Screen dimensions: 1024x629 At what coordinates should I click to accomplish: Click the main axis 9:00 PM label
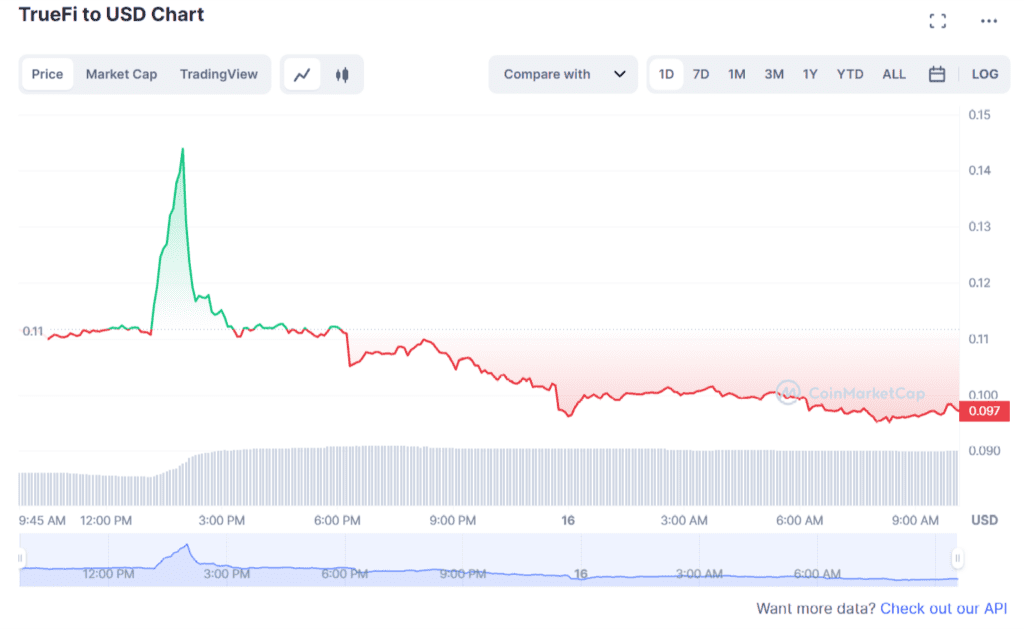coord(453,521)
